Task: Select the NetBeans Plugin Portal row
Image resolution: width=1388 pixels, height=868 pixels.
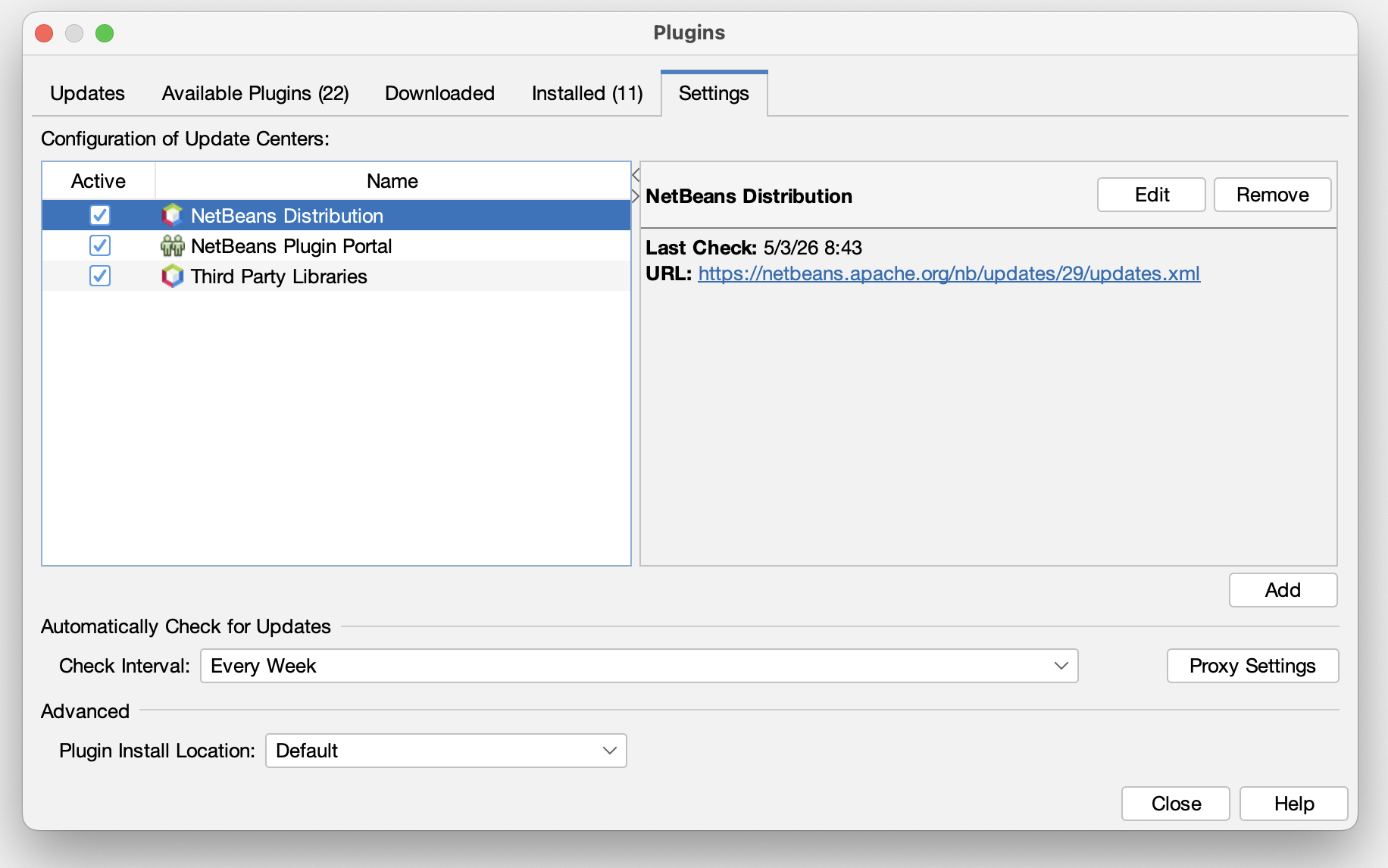Action: (336, 245)
